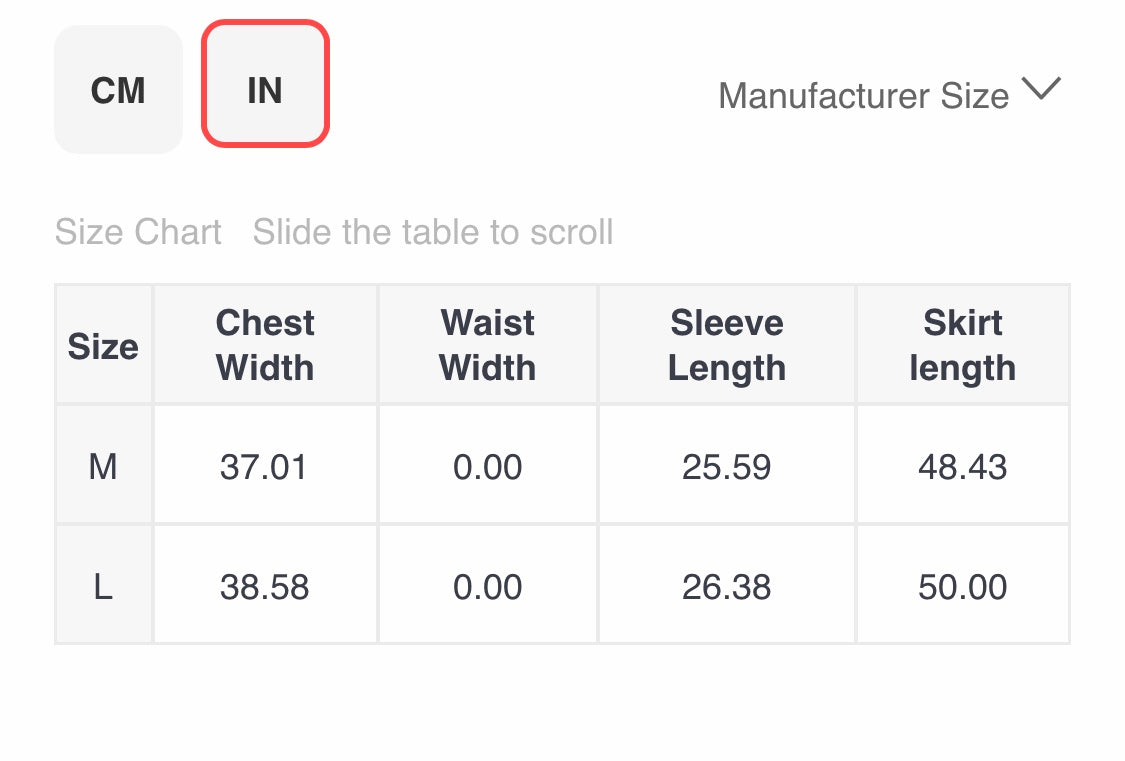Image resolution: width=1125 pixels, height=761 pixels.
Task: Click the 0.00 waist width cell for M
Action: pyautogui.click(x=488, y=467)
